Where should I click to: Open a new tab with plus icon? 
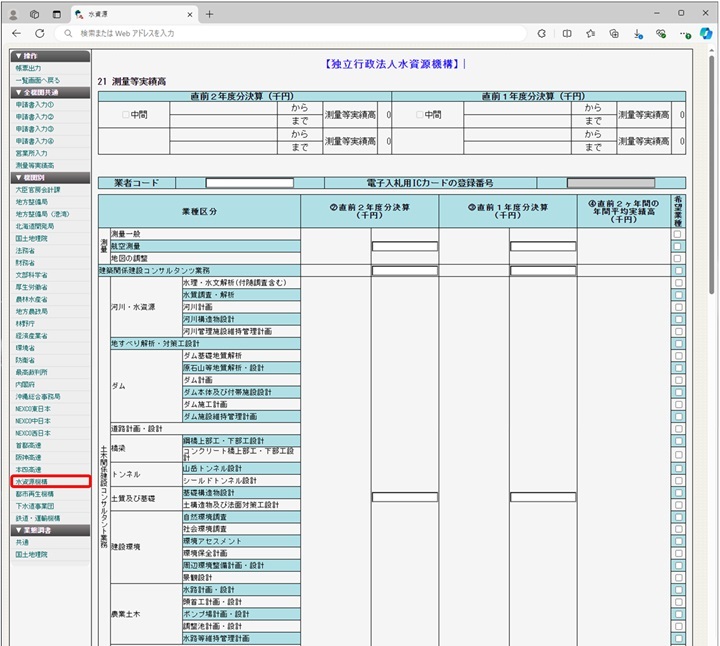209,14
